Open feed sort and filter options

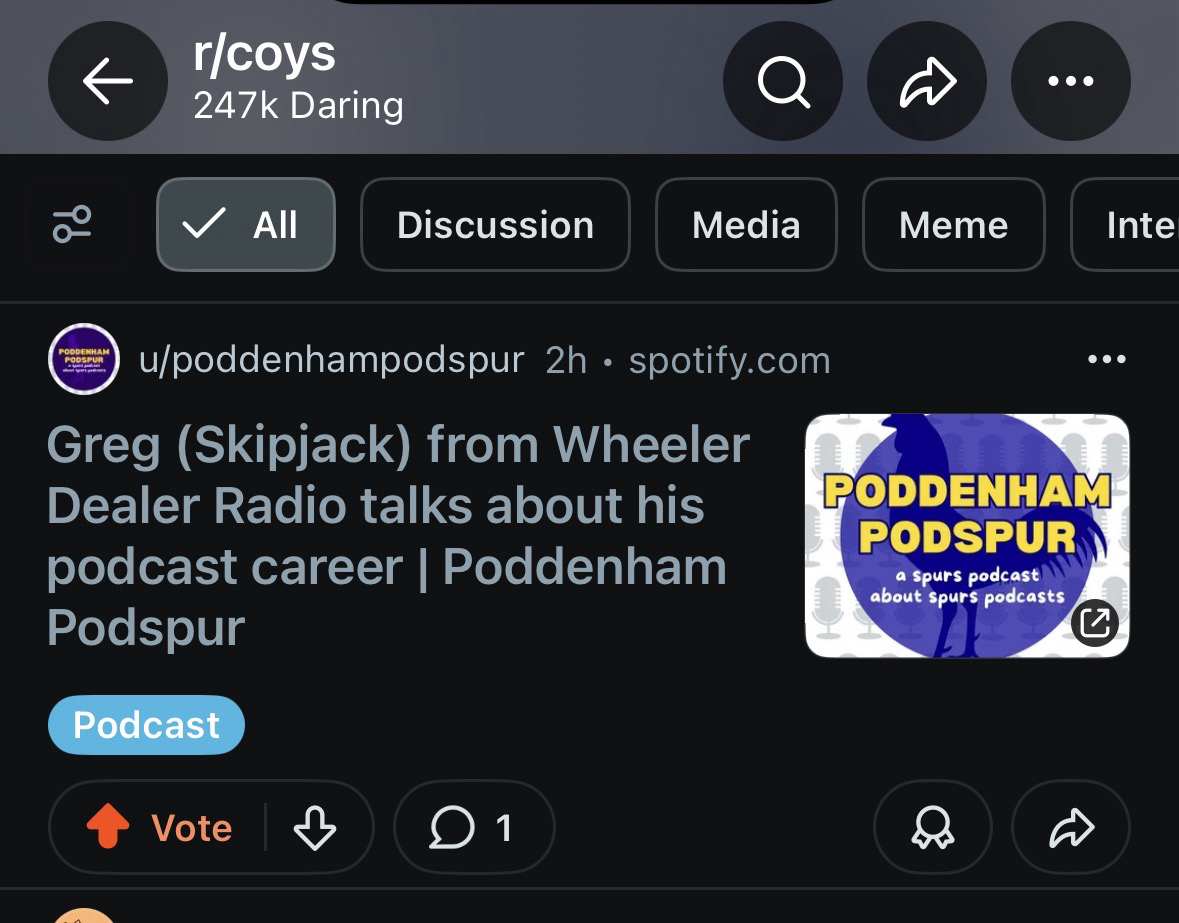click(x=72, y=225)
